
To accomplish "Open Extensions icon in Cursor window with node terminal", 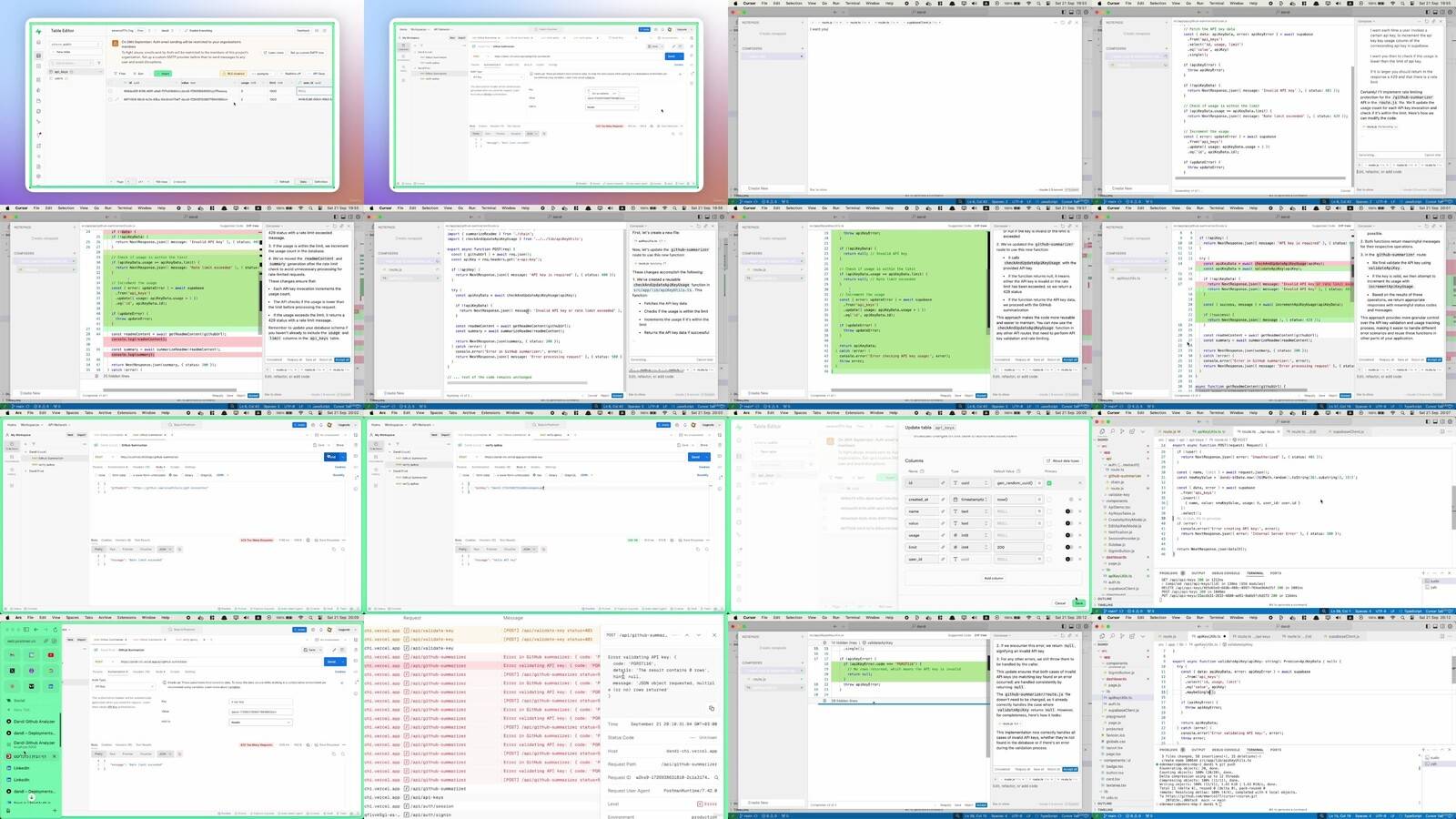I will coord(1132,431).
